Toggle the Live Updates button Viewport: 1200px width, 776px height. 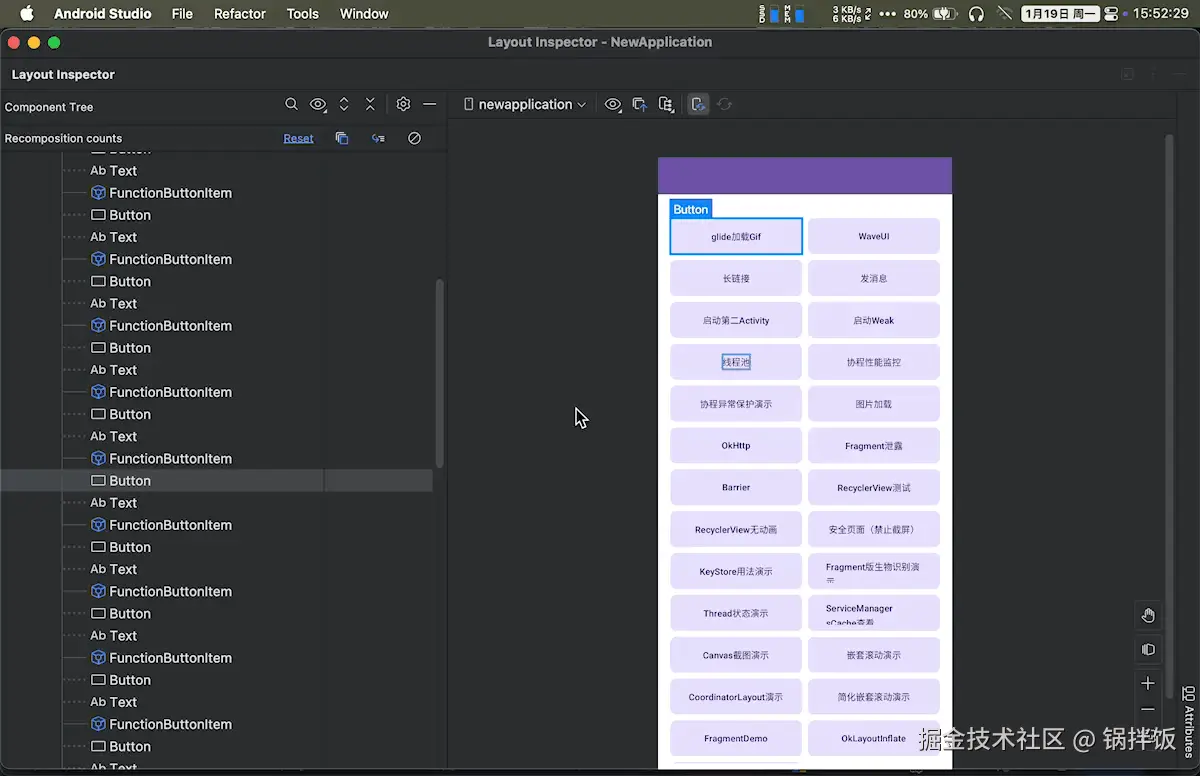[x=698, y=104]
